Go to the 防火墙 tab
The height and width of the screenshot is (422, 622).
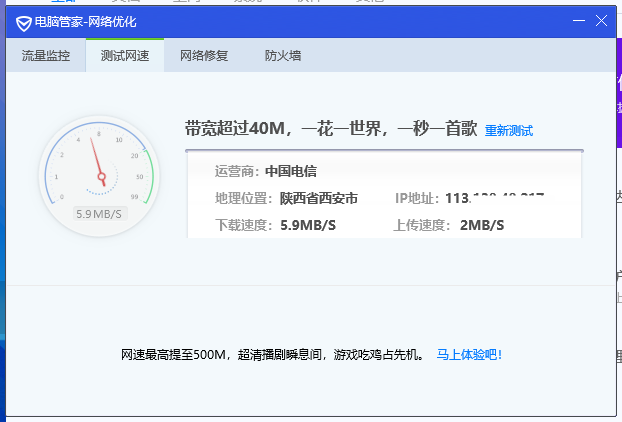tap(283, 56)
